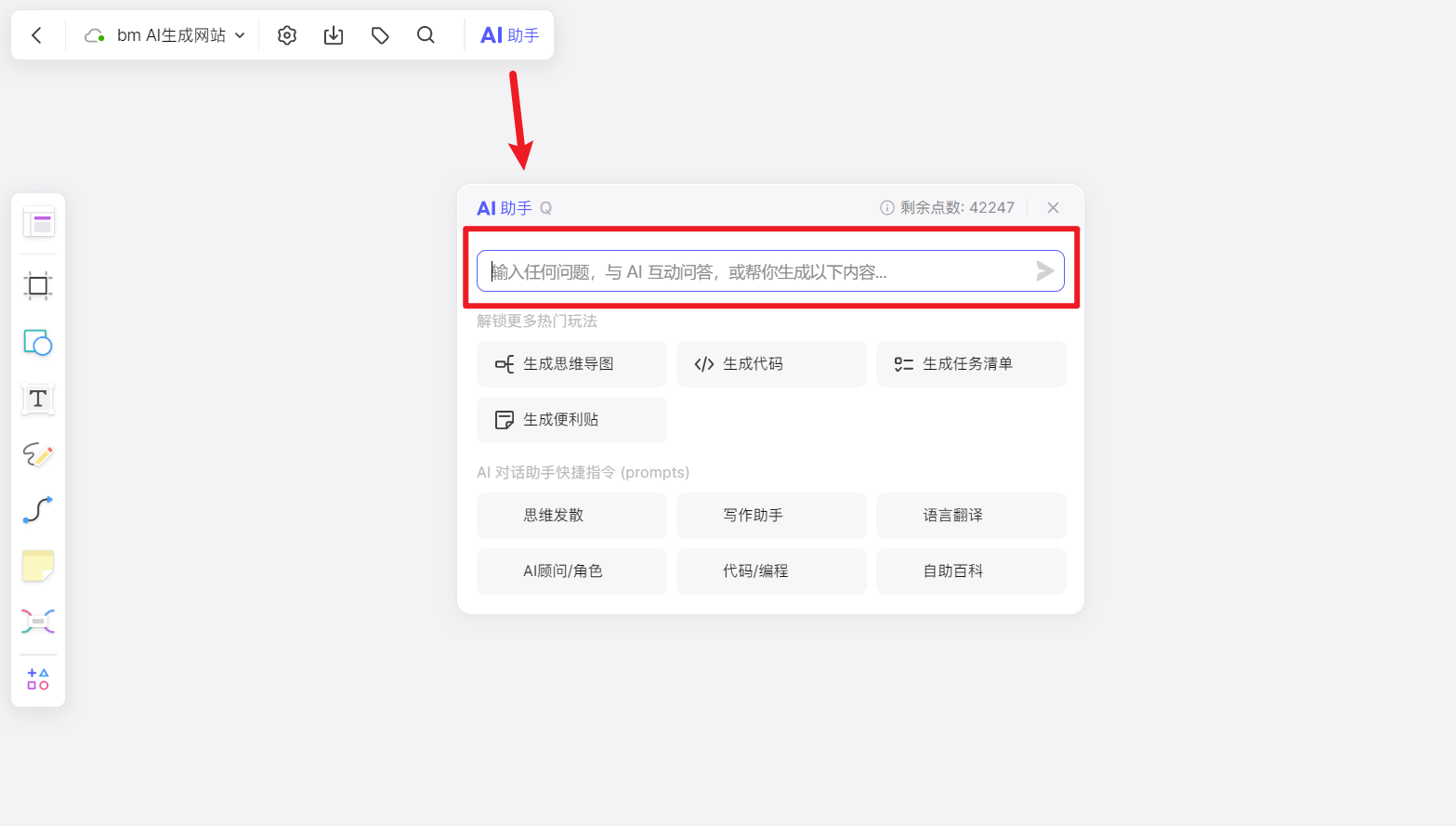This screenshot has width=1456, height=826.
Task: Click the 生成代码 button
Action: pos(771,364)
